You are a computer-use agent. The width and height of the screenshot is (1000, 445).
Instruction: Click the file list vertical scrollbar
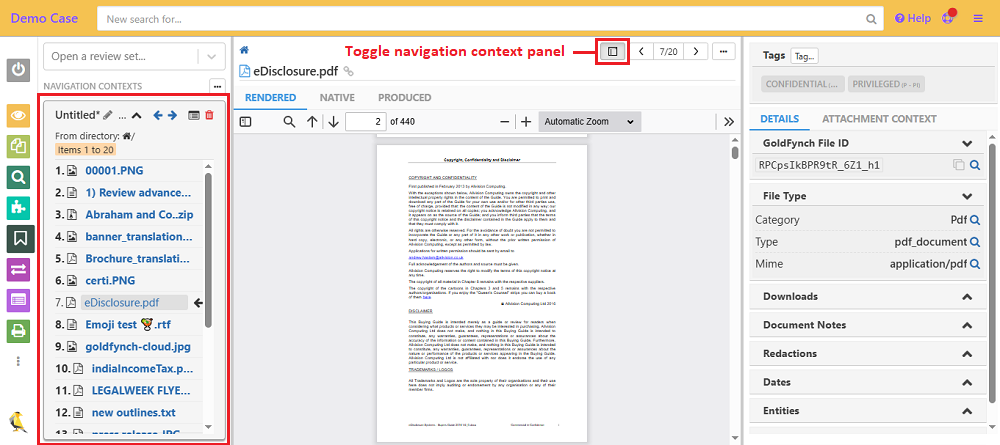coord(208,250)
